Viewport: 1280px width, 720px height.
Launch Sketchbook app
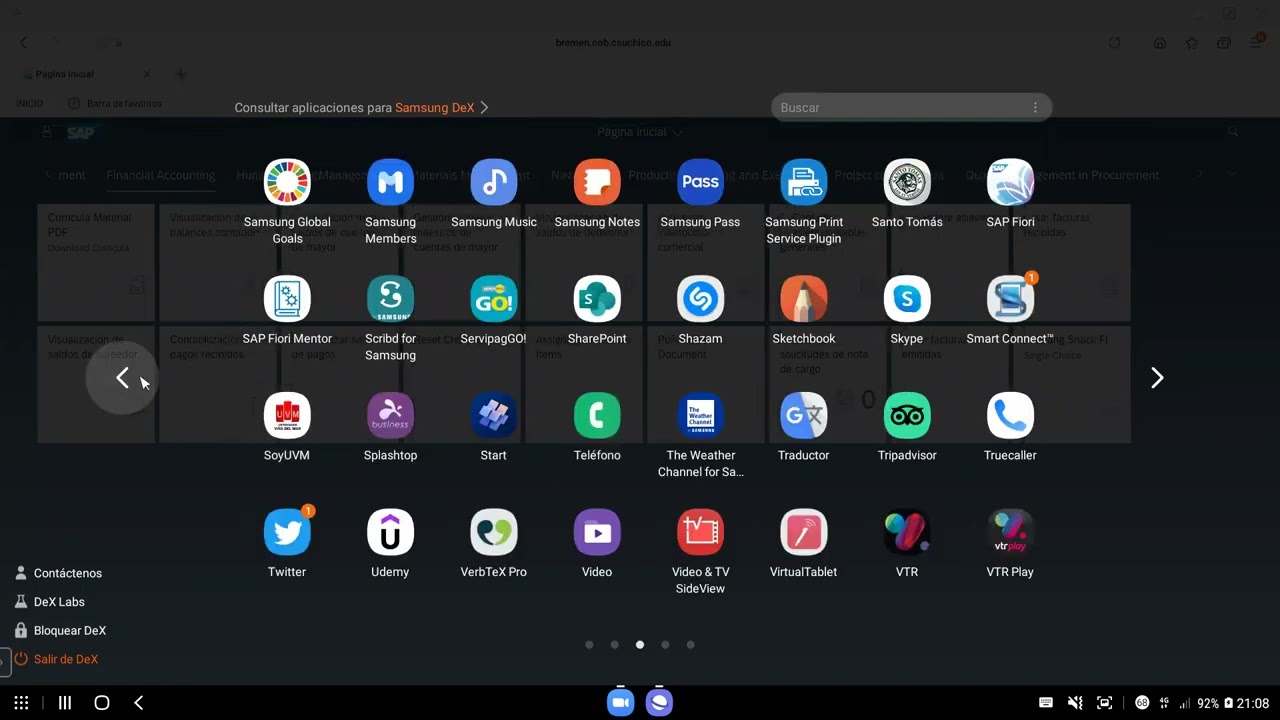point(804,299)
